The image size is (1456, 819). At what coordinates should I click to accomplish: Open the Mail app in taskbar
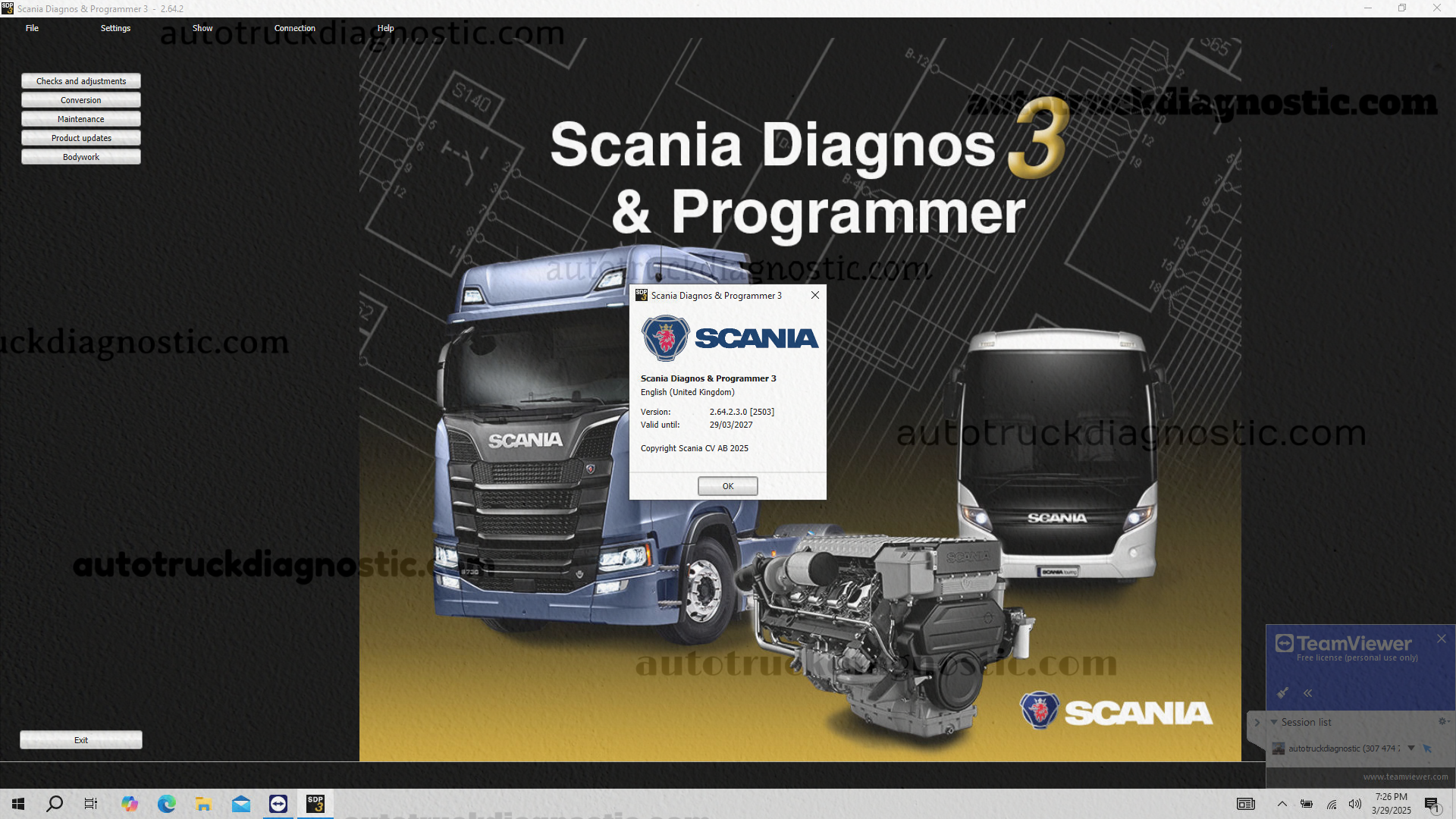click(x=241, y=804)
